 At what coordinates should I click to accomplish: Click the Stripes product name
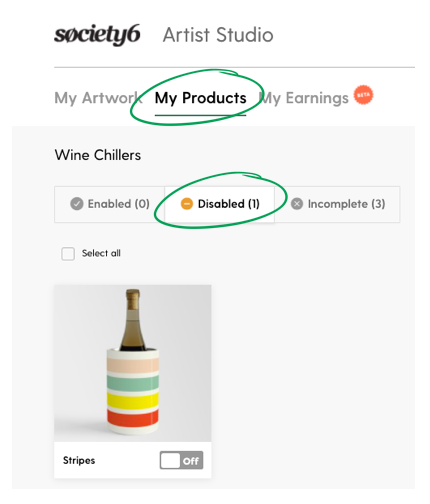pyautogui.click(x=79, y=460)
